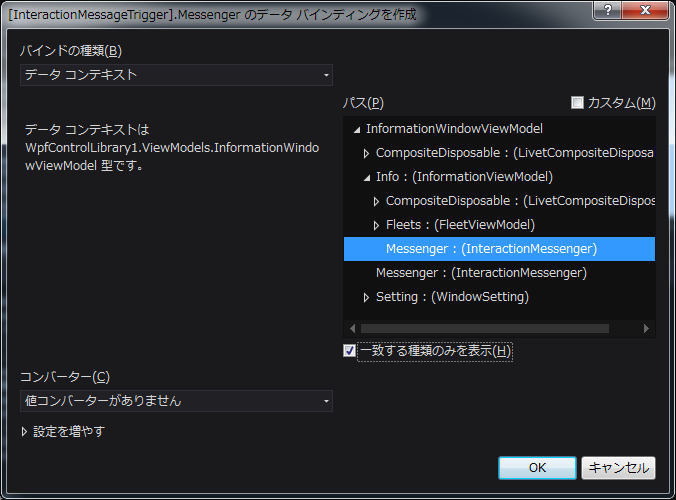676x500 pixels.
Task: Select the top-level Messenger : (InteractionMessenger) item
Action: click(x=481, y=273)
